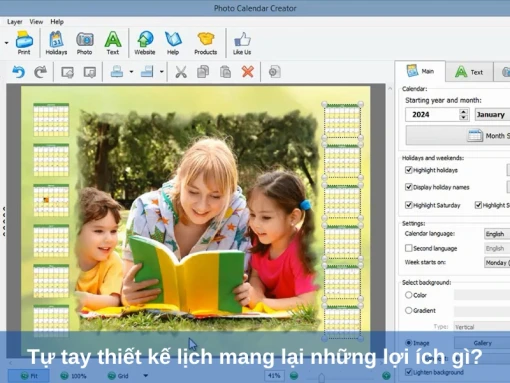
Task: Undo the last action
Action: click(19, 72)
